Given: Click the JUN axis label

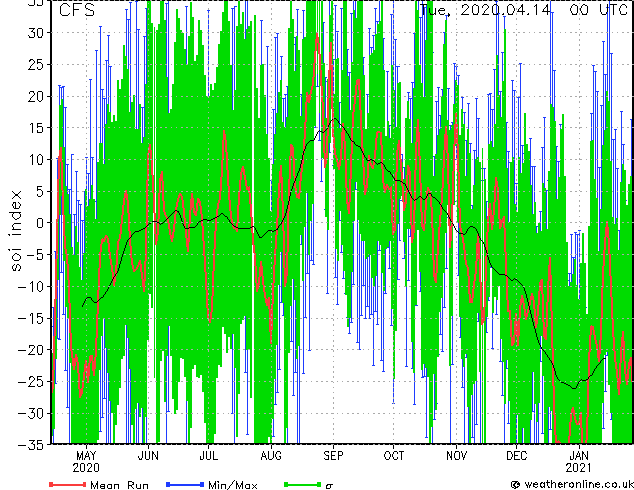Looking at the screenshot, I should coord(148,456).
